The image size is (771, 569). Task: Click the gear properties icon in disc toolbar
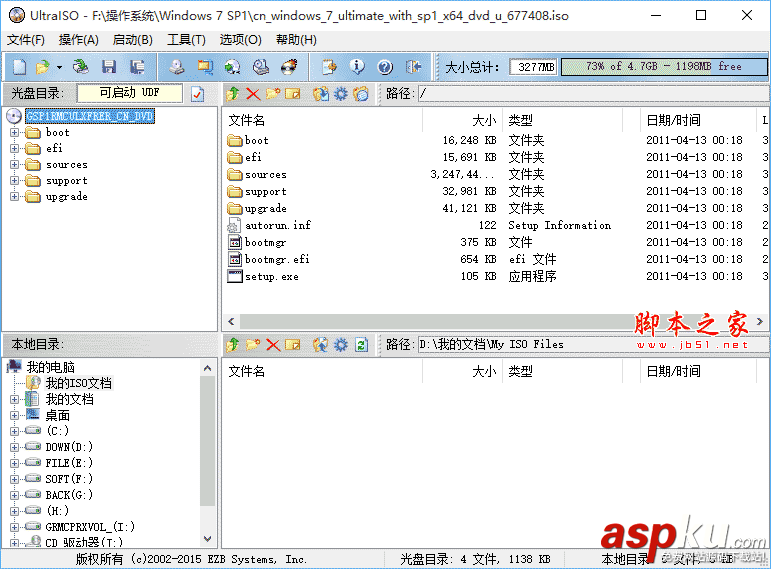[x=341, y=93]
